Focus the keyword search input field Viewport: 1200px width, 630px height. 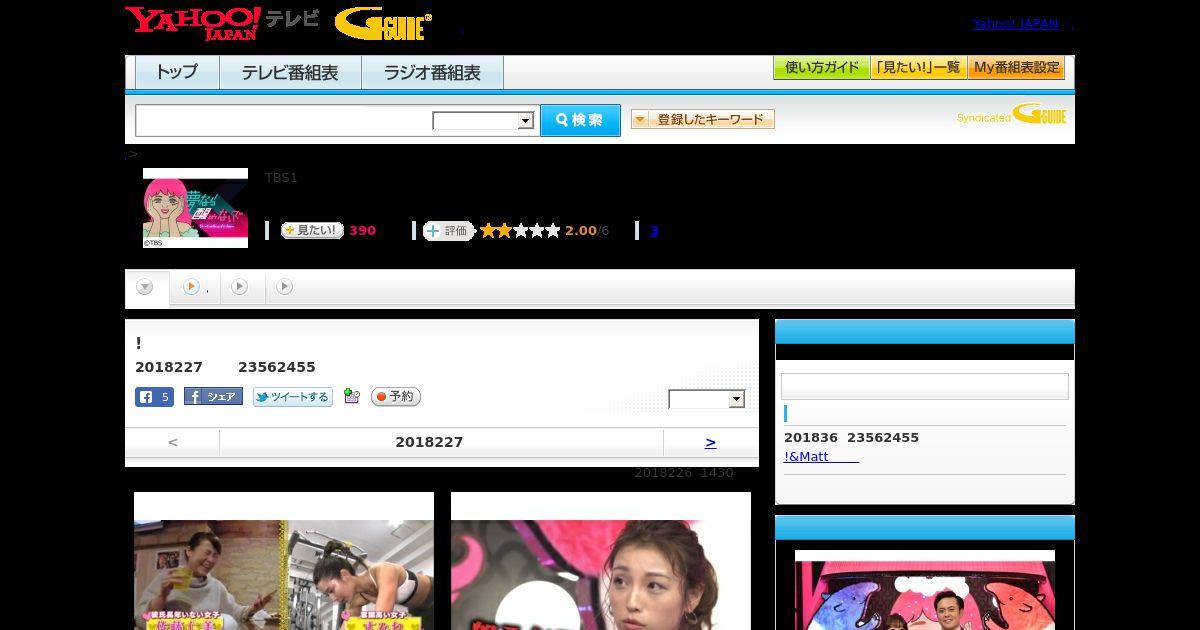coord(283,120)
